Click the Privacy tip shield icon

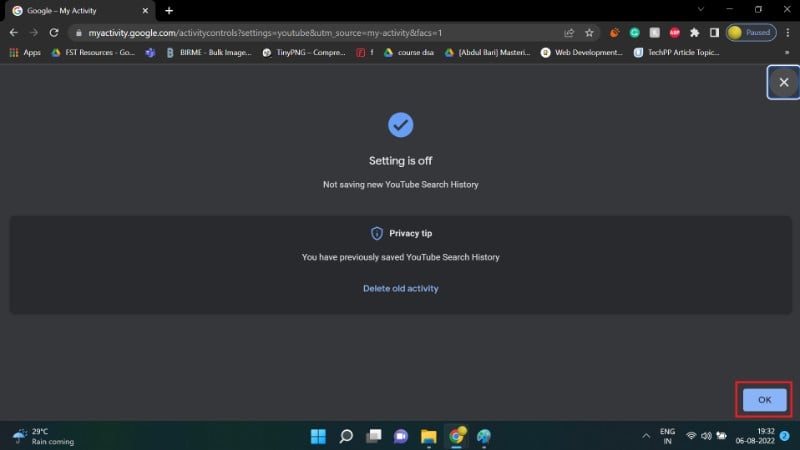(x=377, y=233)
